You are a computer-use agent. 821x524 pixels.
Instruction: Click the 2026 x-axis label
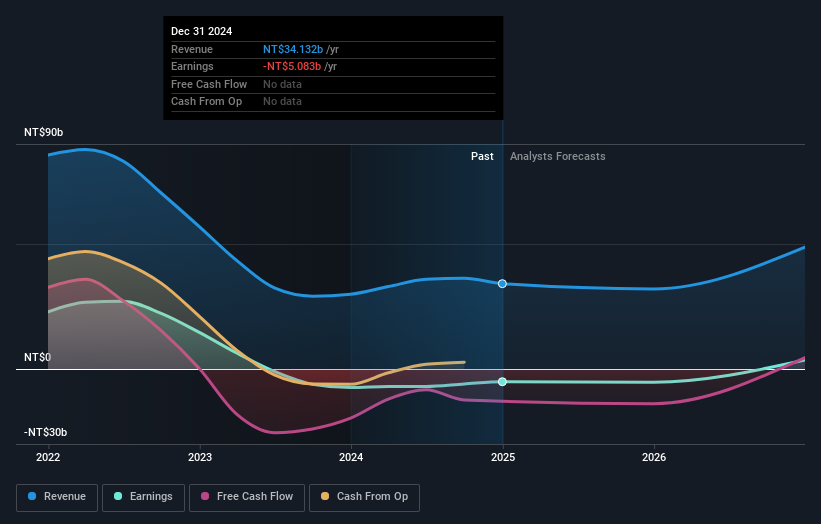pyautogui.click(x=654, y=457)
